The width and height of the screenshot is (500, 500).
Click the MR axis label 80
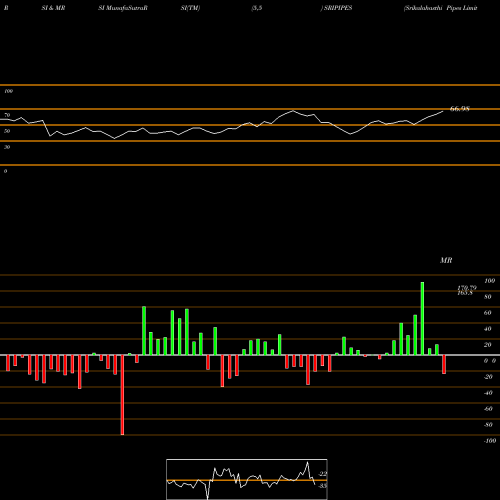coord(488,297)
